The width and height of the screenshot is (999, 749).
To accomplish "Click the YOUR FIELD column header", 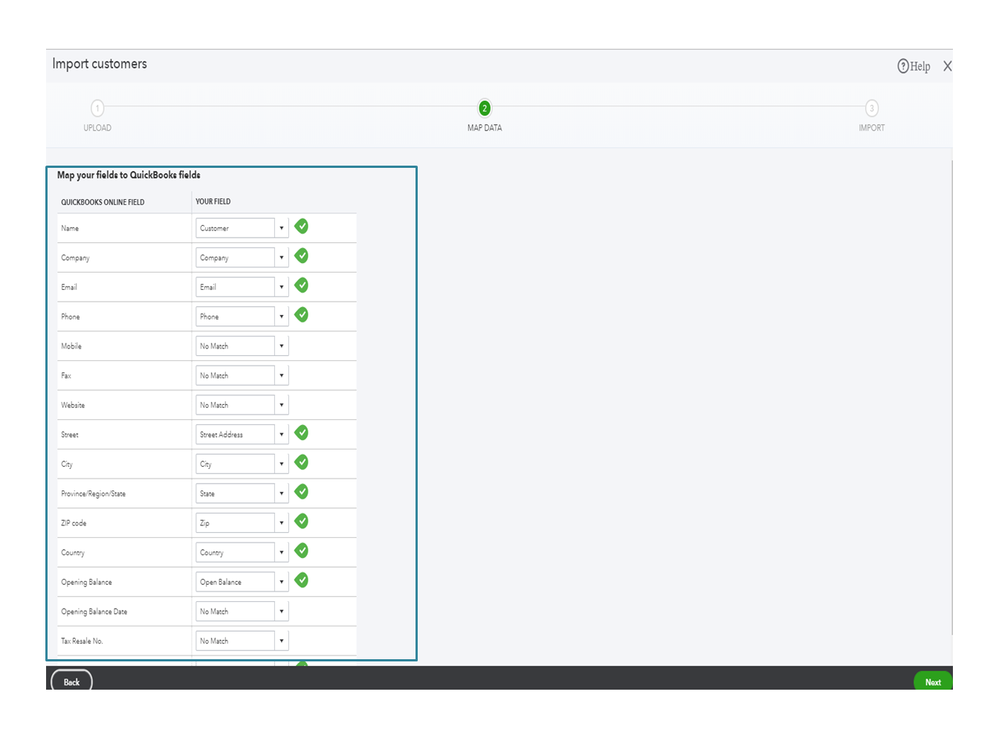I will (213, 202).
